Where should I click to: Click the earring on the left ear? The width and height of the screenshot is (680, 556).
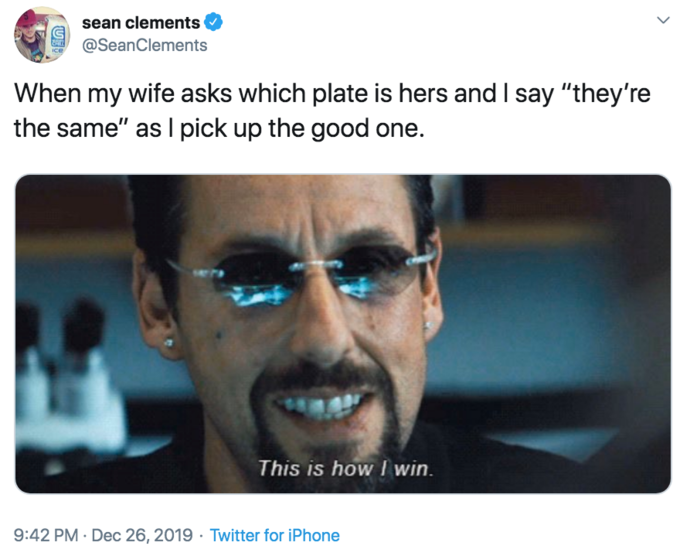[x=168, y=343]
